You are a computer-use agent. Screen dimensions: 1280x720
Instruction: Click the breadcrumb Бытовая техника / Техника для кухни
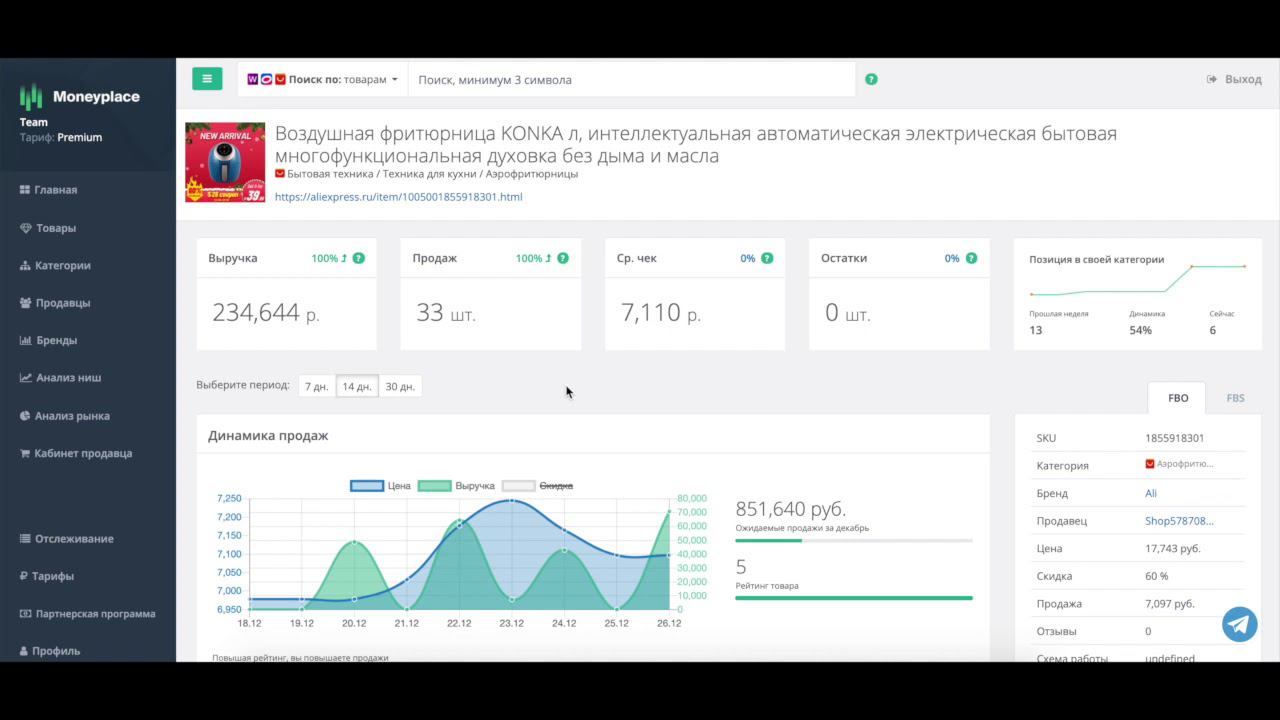(379, 174)
